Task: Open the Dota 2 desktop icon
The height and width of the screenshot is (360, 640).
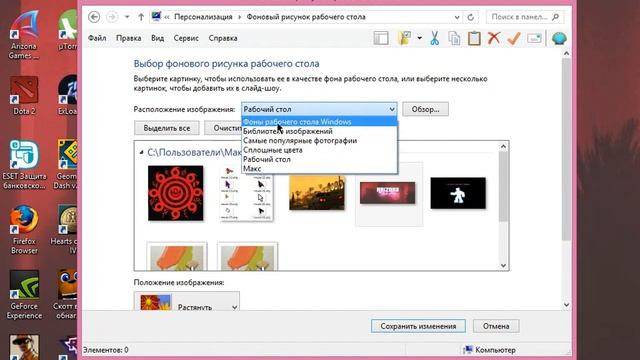Action: click(x=24, y=95)
